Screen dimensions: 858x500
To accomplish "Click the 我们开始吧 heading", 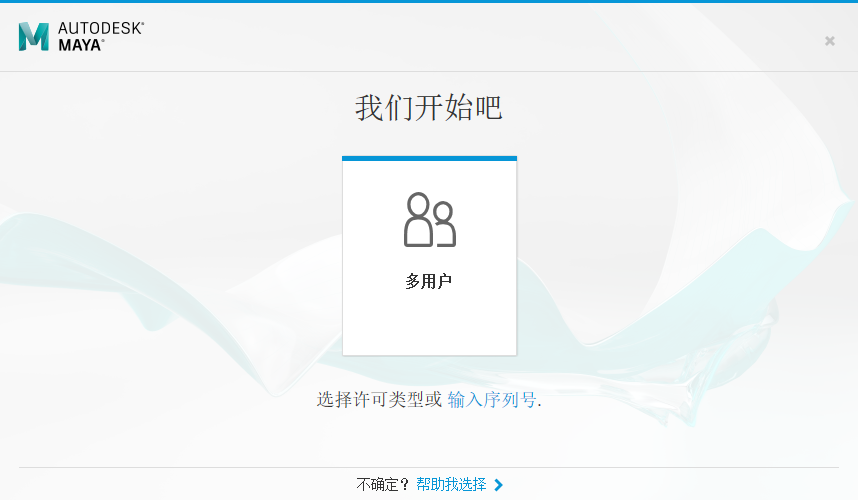I will pyautogui.click(x=429, y=108).
